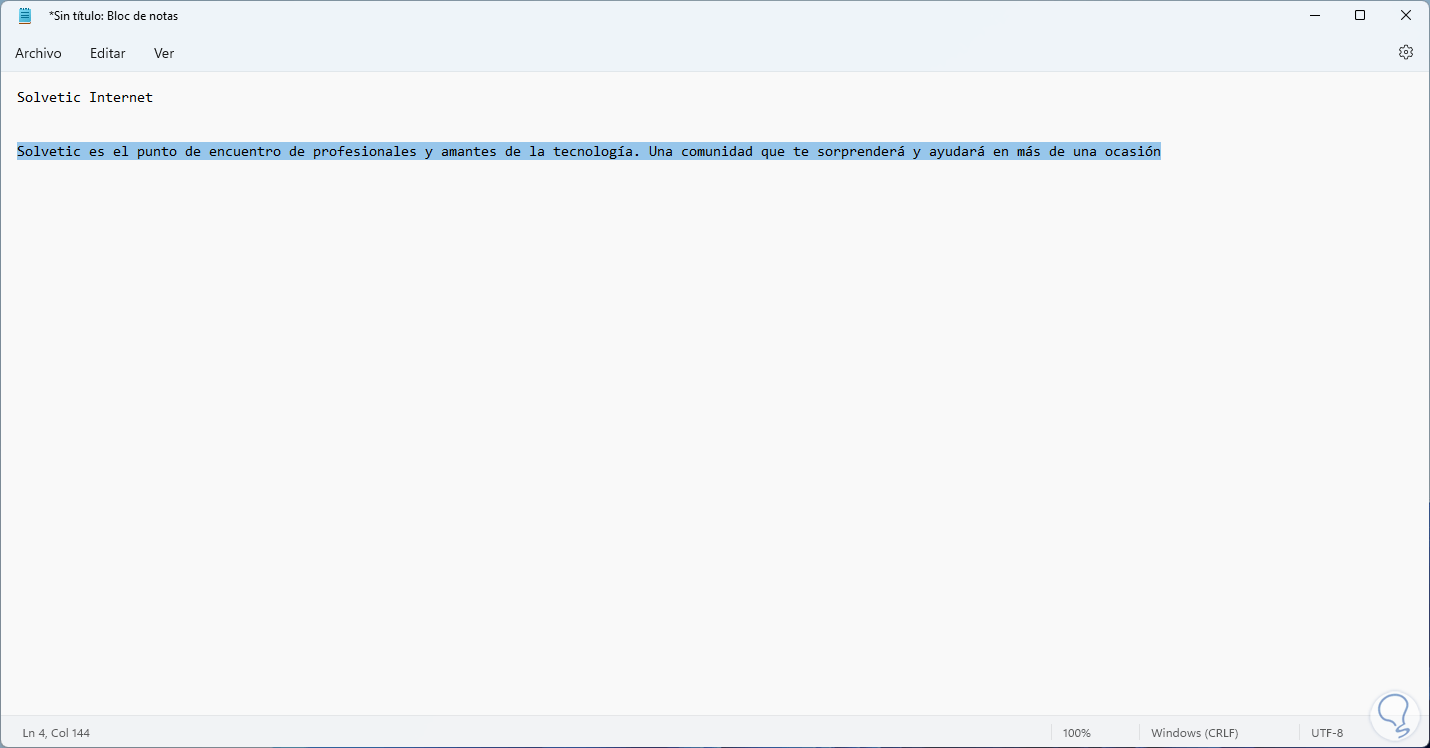
Task: Open the Ver menu
Action: [x=164, y=53]
